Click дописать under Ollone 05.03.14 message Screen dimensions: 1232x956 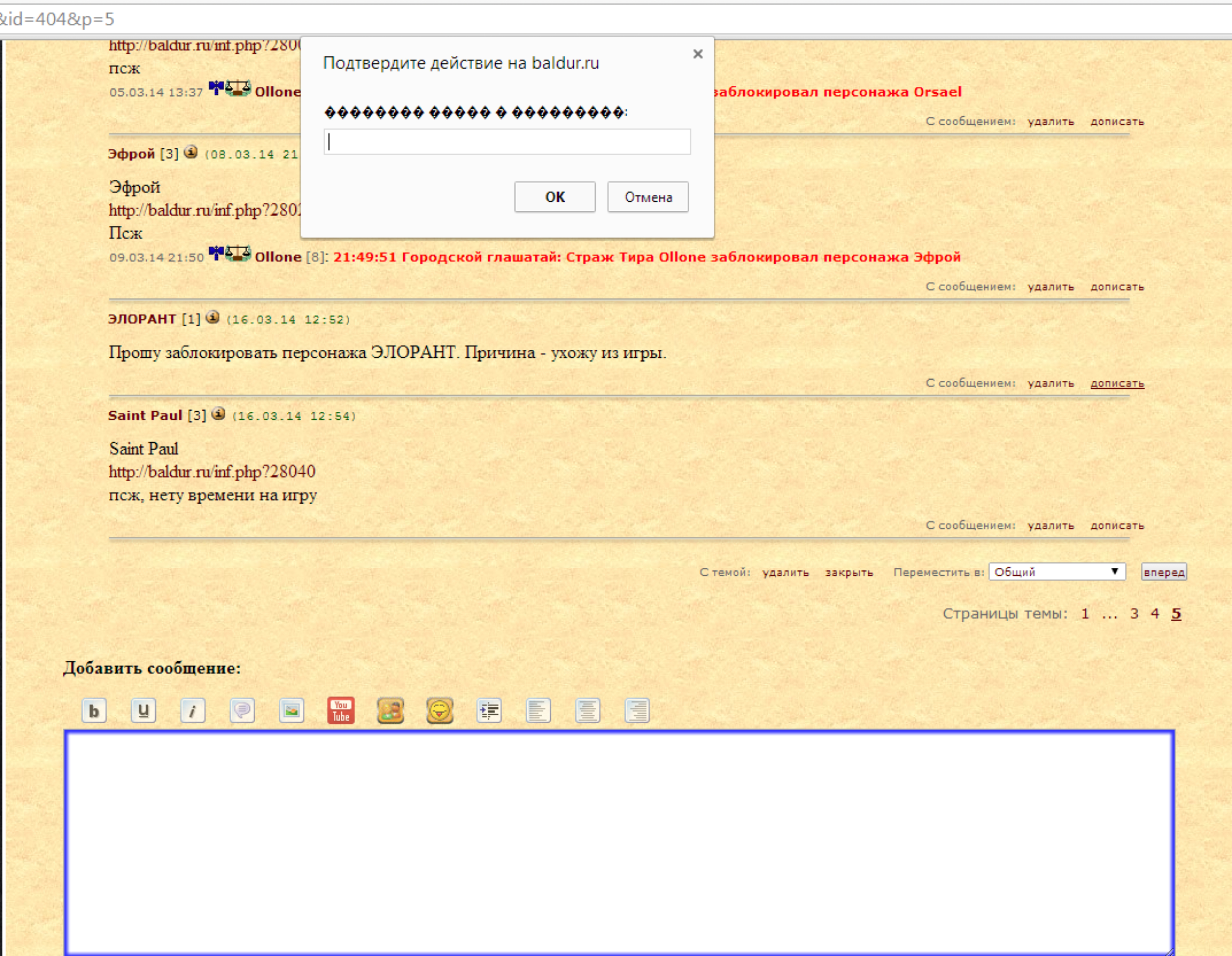(1117, 122)
